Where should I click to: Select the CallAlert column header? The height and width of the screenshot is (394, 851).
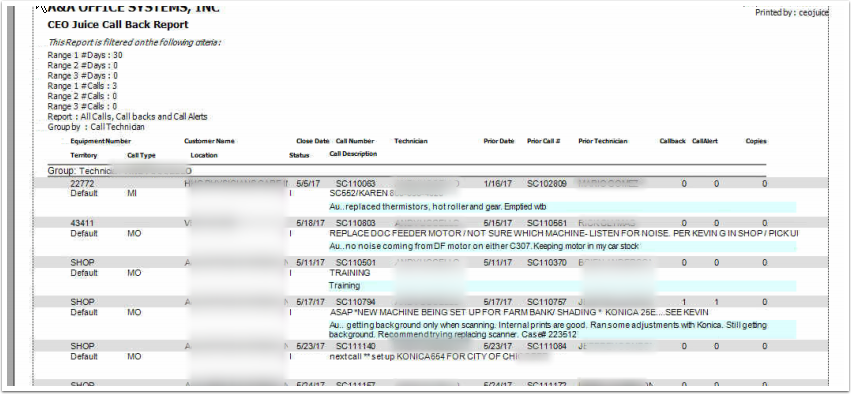click(x=704, y=141)
